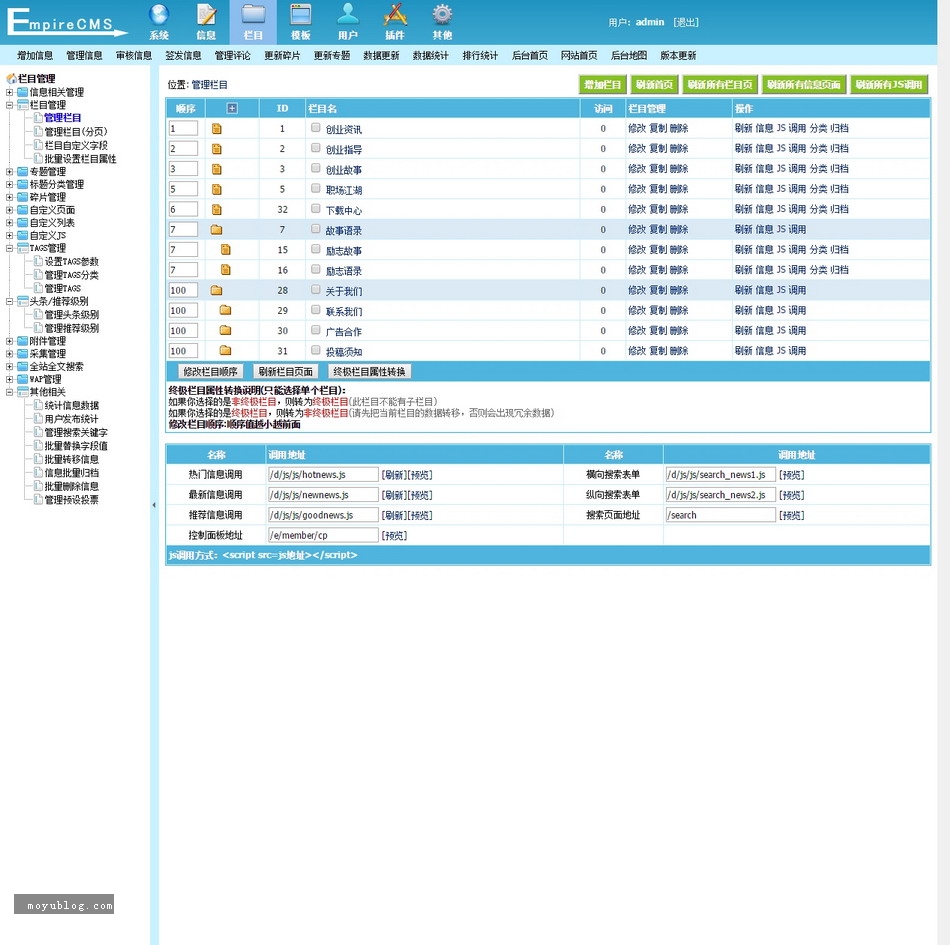Collapse the 其他相关 tree node
This screenshot has height=945, width=950.
click(9, 392)
